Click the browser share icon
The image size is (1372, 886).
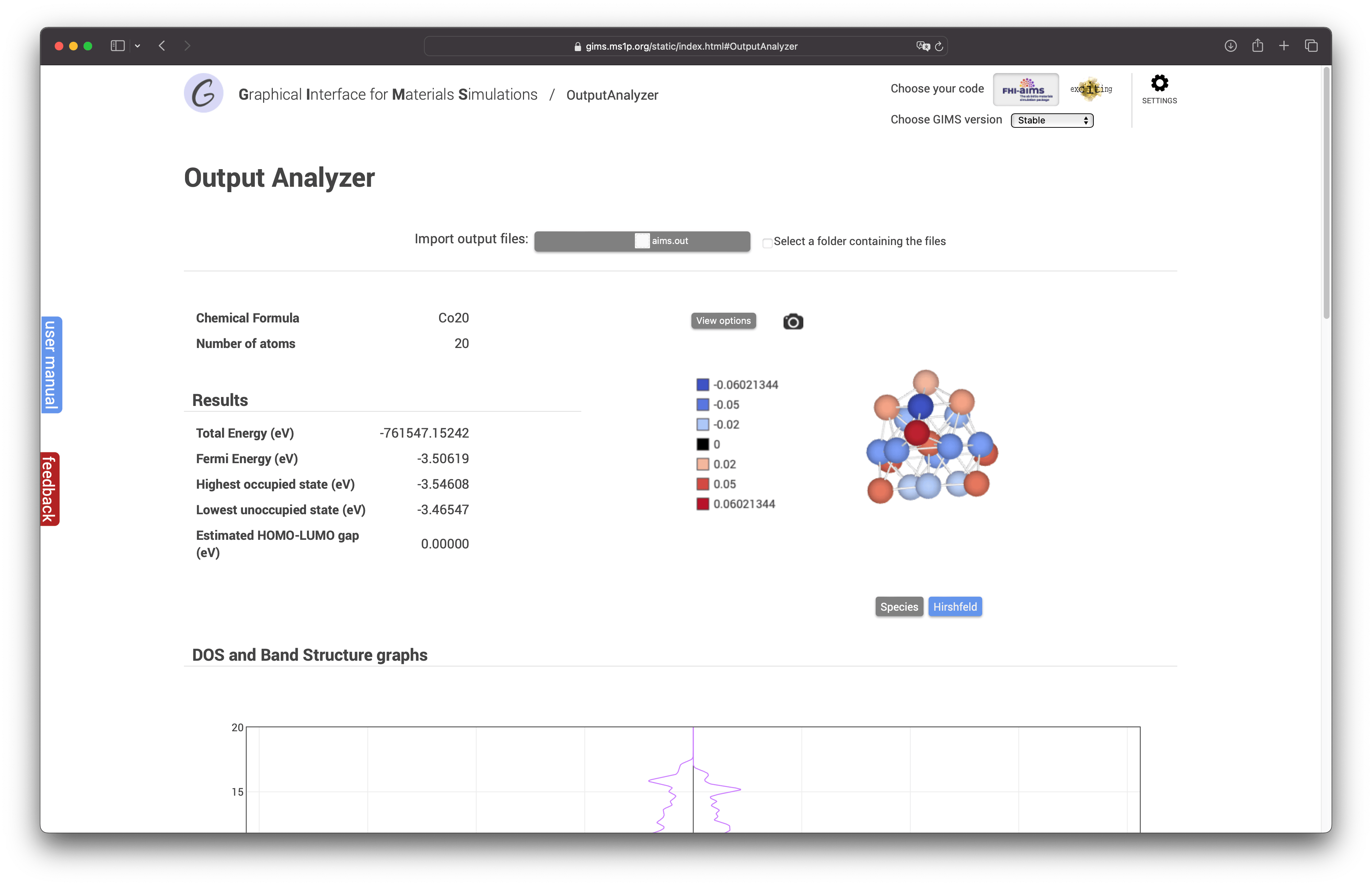pos(1257,46)
